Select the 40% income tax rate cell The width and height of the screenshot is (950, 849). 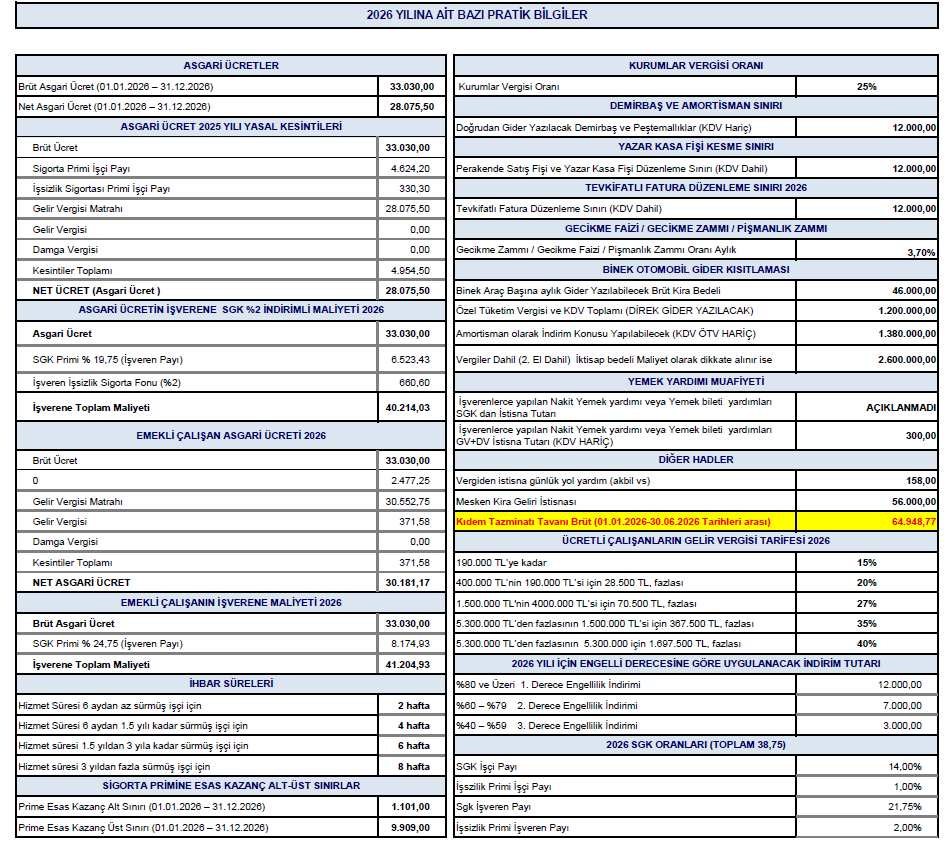pyautogui.click(x=866, y=644)
